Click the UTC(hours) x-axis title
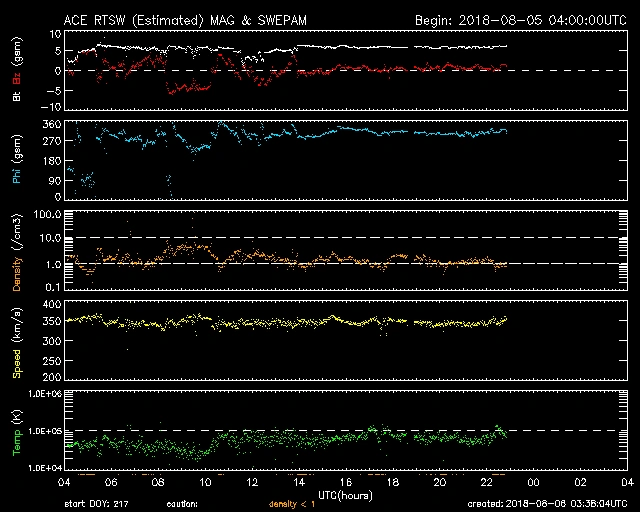This screenshot has width=640, height=512. click(347, 494)
